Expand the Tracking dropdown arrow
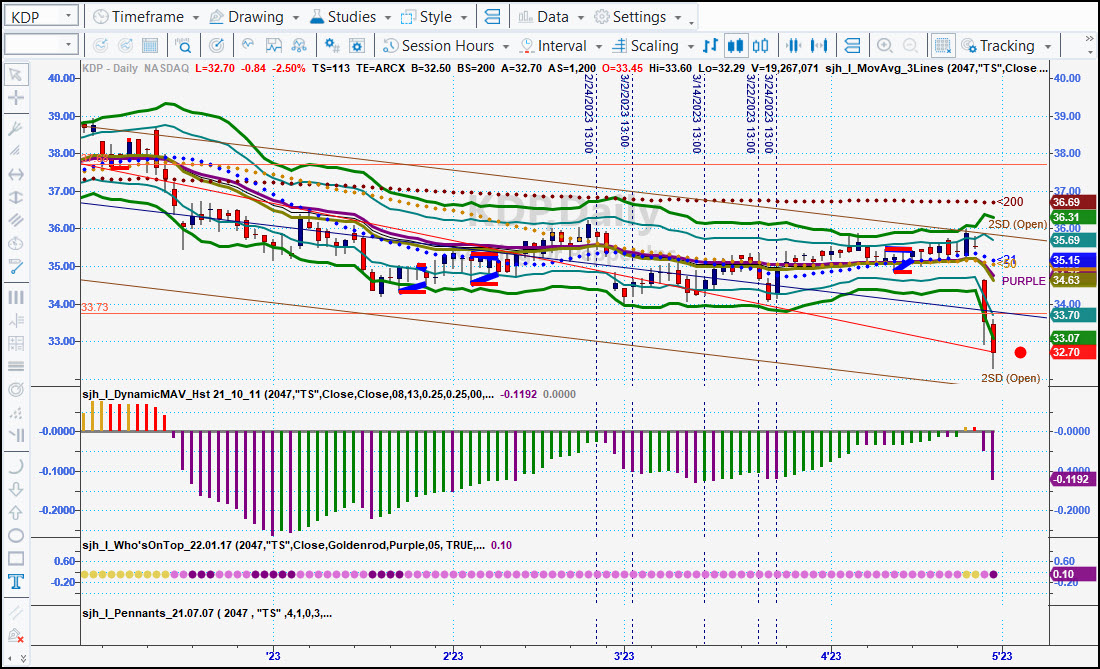 tap(1048, 46)
